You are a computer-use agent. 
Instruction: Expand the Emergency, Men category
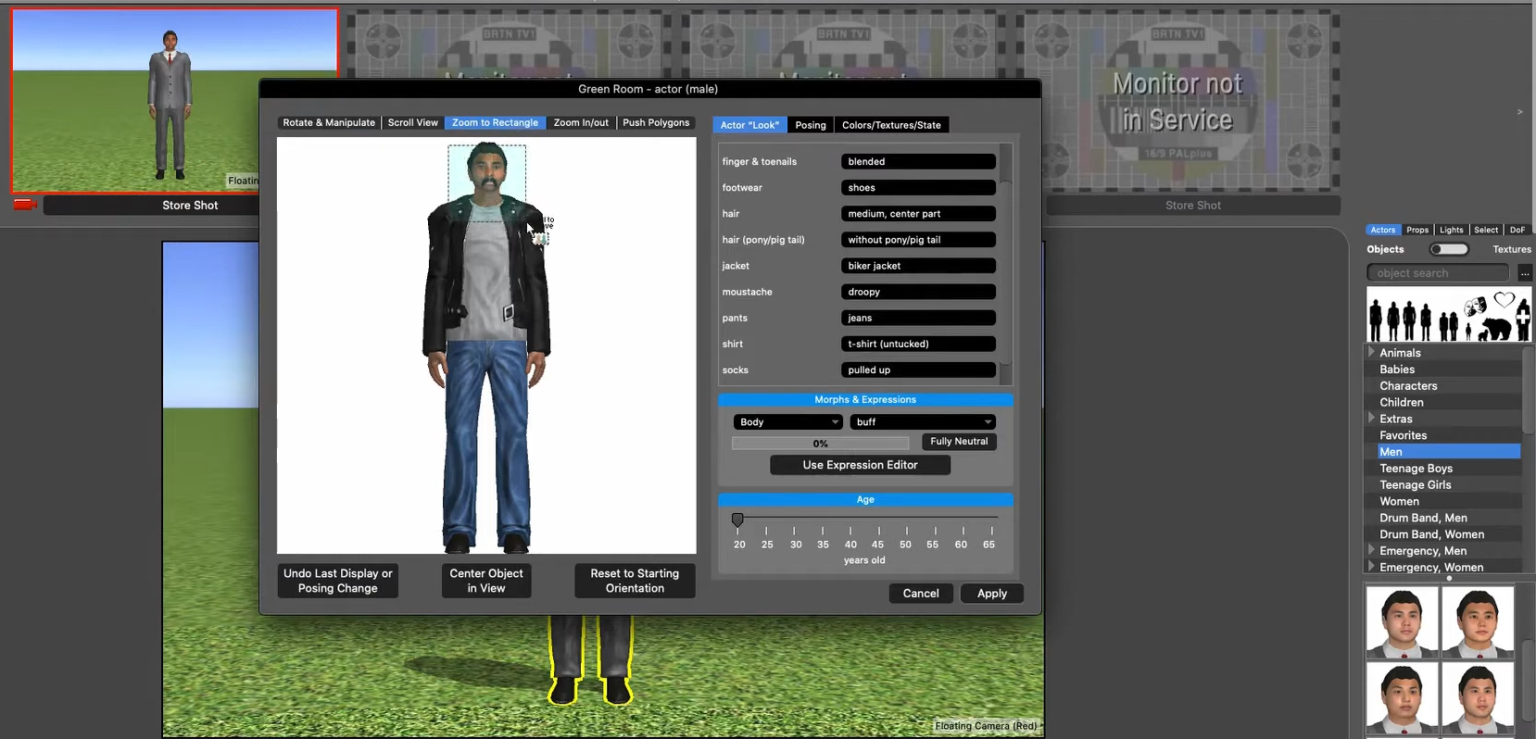coord(1372,550)
